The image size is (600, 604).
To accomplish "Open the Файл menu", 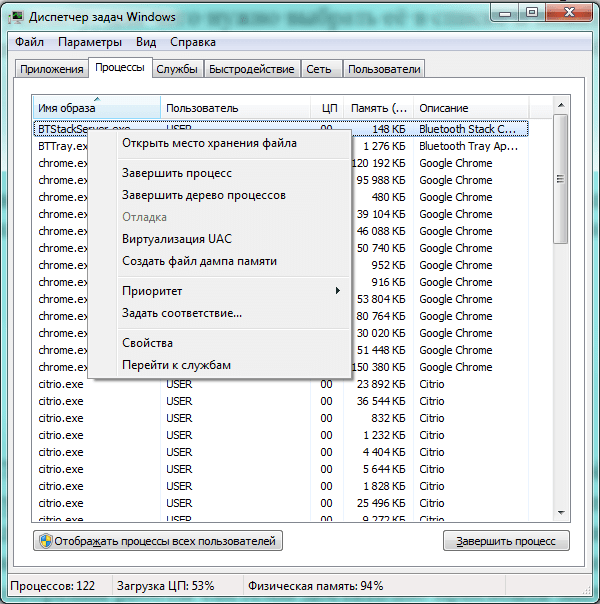I will click(x=29, y=42).
